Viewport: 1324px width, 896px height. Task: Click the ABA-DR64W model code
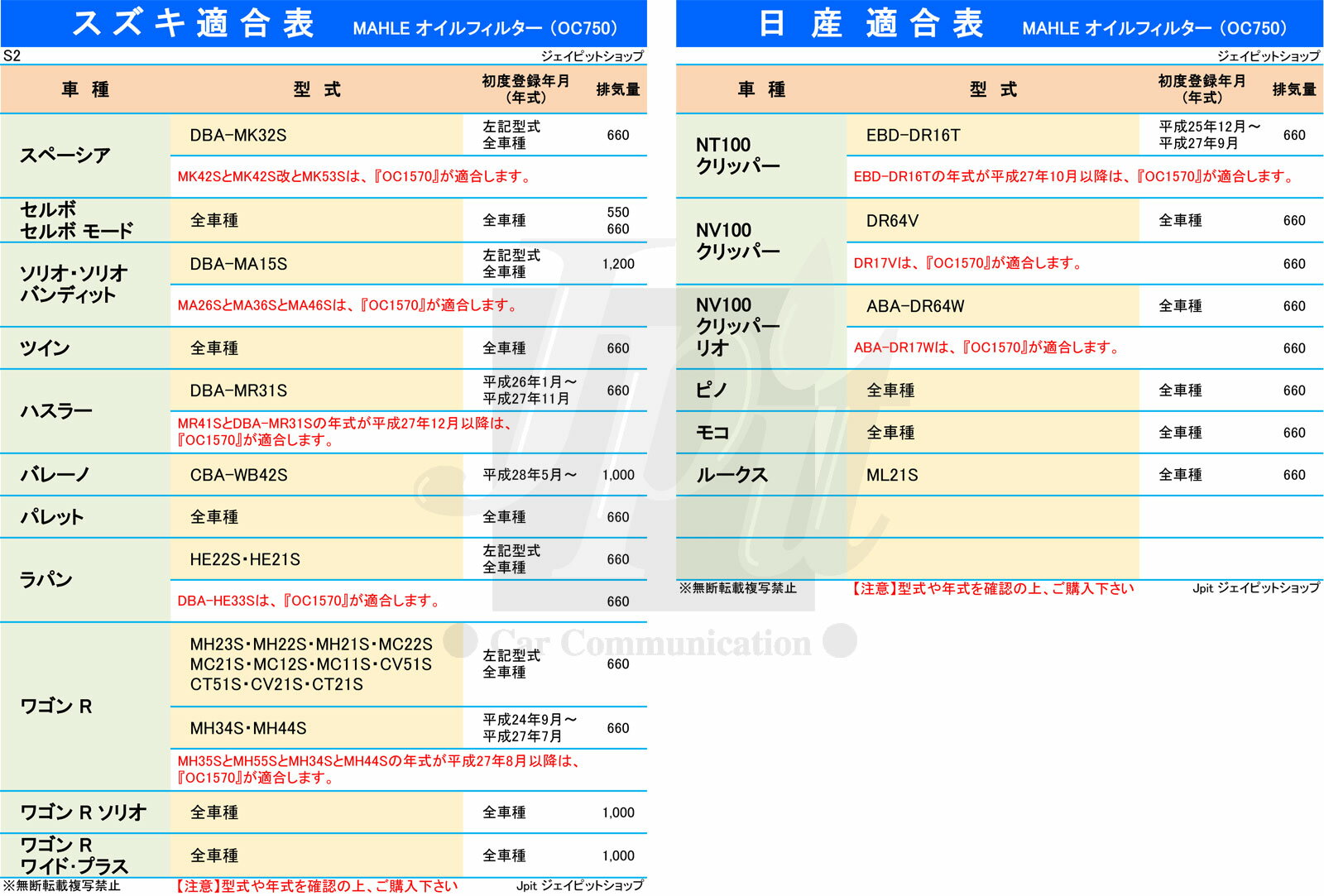point(915,306)
